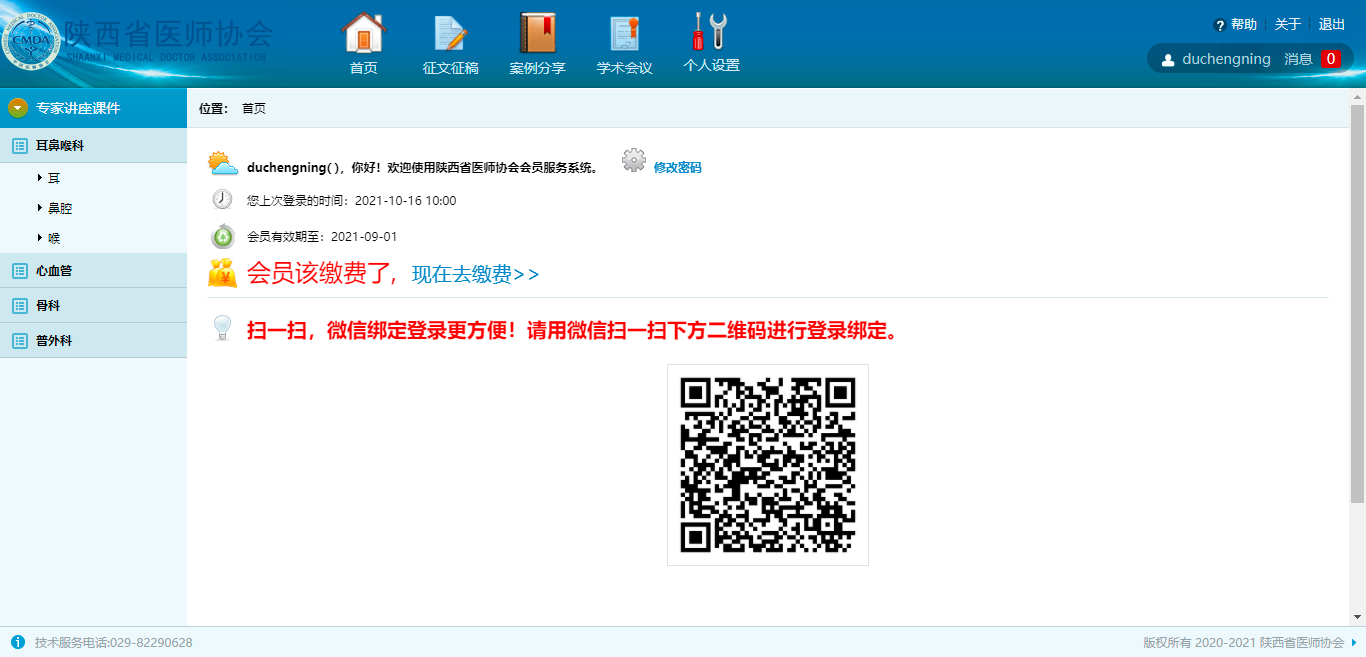Click the weather sun-cloud greeting icon
The image size is (1366, 657).
(x=222, y=164)
